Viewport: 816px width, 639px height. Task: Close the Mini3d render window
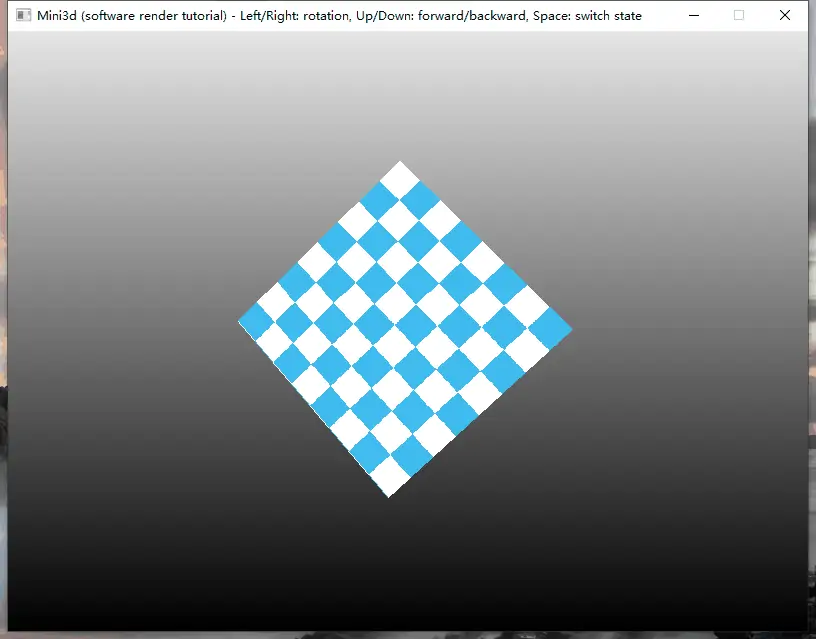pyautogui.click(x=785, y=16)
